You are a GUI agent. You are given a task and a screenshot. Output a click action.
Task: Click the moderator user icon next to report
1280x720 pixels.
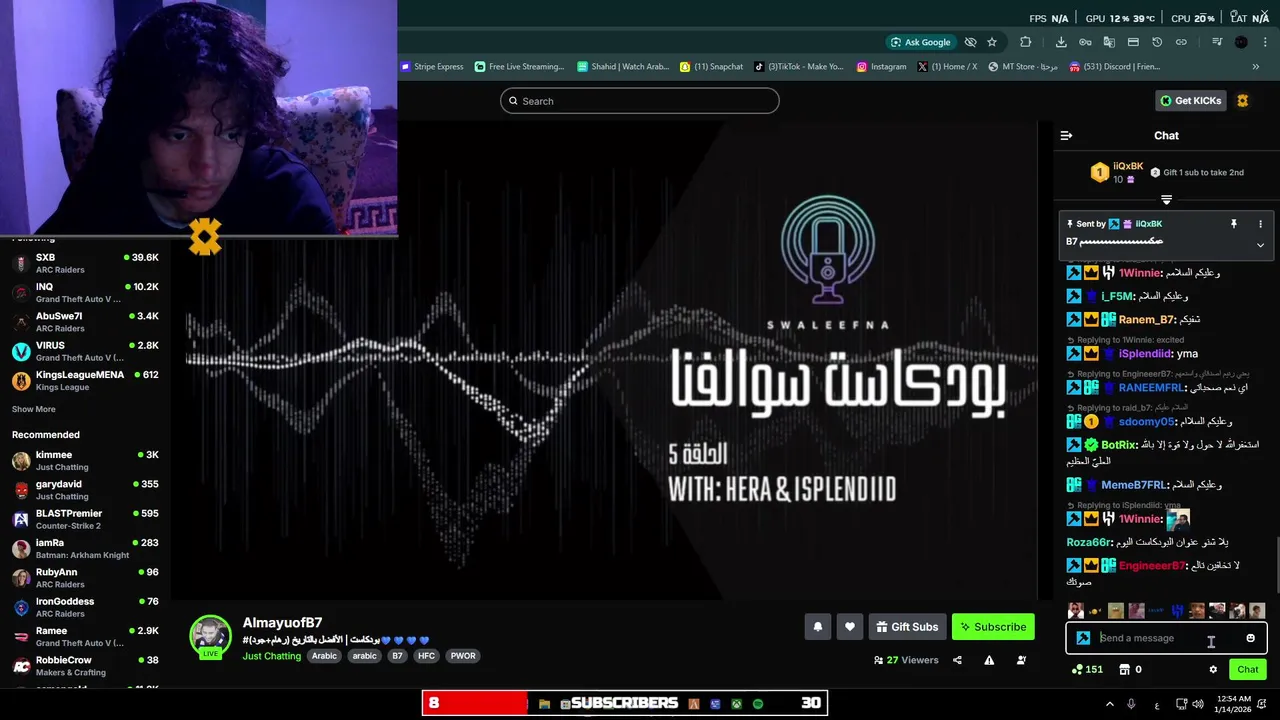[1021, 660]
